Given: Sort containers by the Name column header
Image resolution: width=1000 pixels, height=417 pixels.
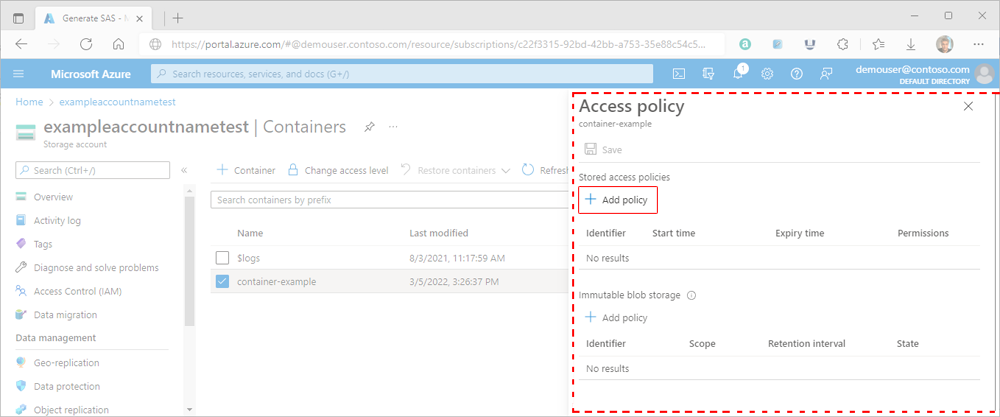Looking at the screenshot, I should click(250, 233).
